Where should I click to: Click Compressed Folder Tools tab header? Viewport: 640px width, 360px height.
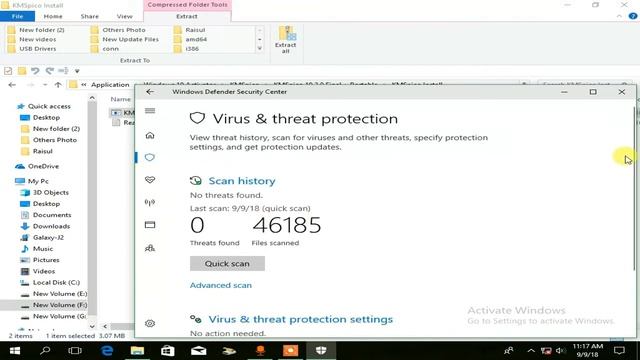click(x=187, y=5)
